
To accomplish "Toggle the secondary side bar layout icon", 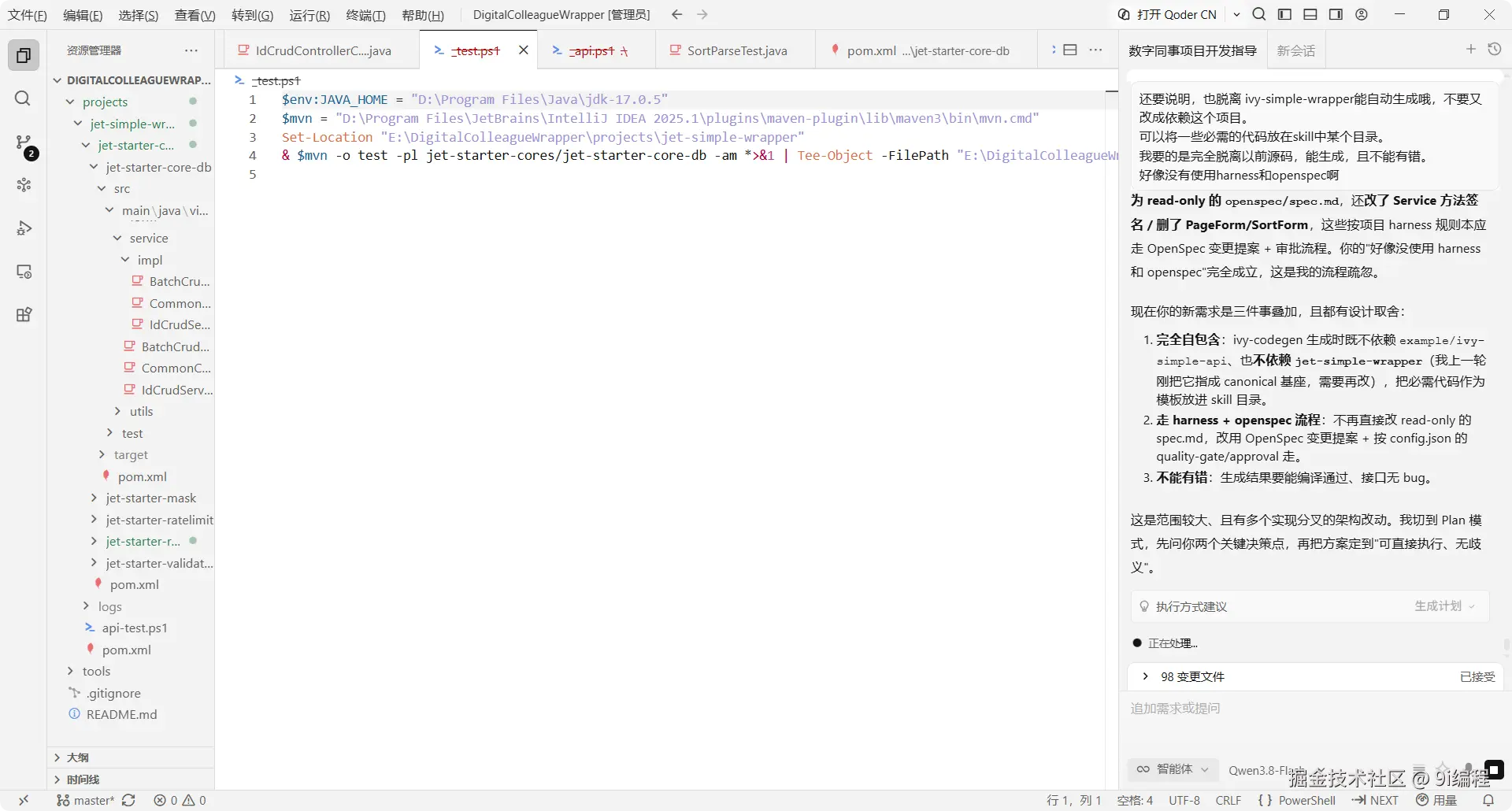I will point(1336,14).
